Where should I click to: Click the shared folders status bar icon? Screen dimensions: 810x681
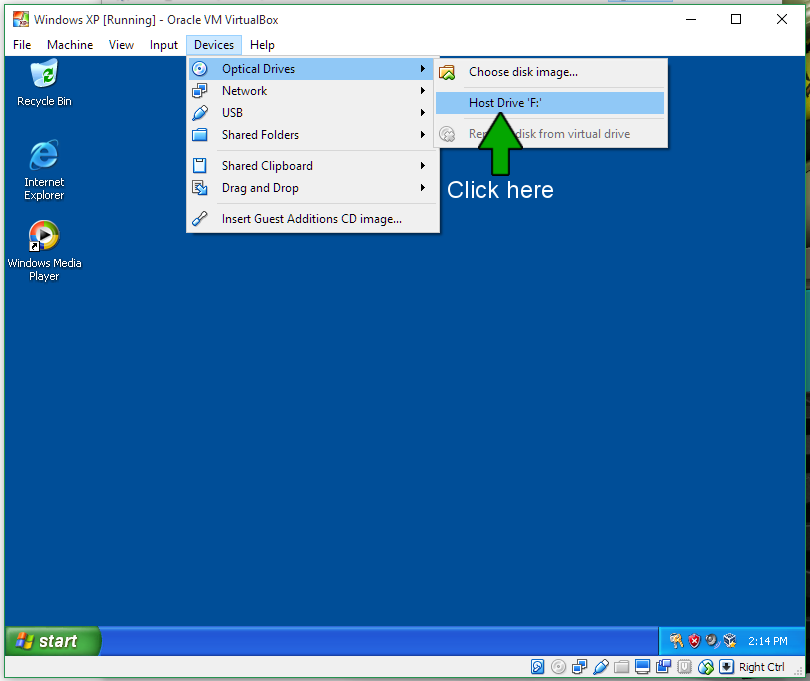point(621,667)
